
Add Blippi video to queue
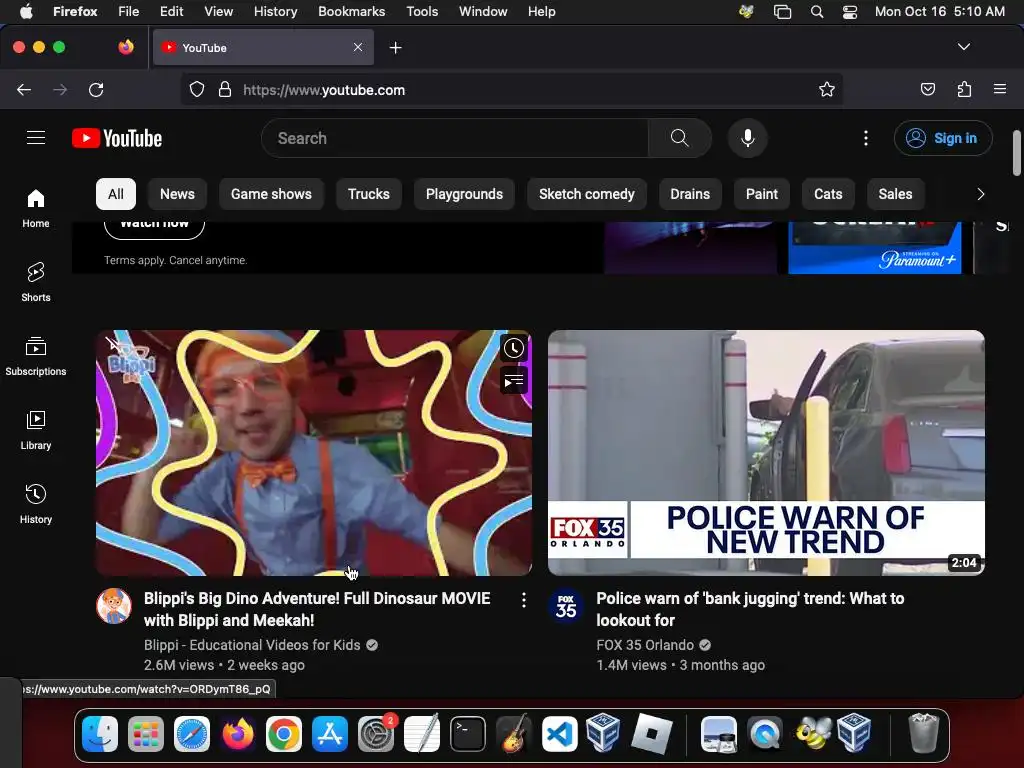[x=514, y=381]
